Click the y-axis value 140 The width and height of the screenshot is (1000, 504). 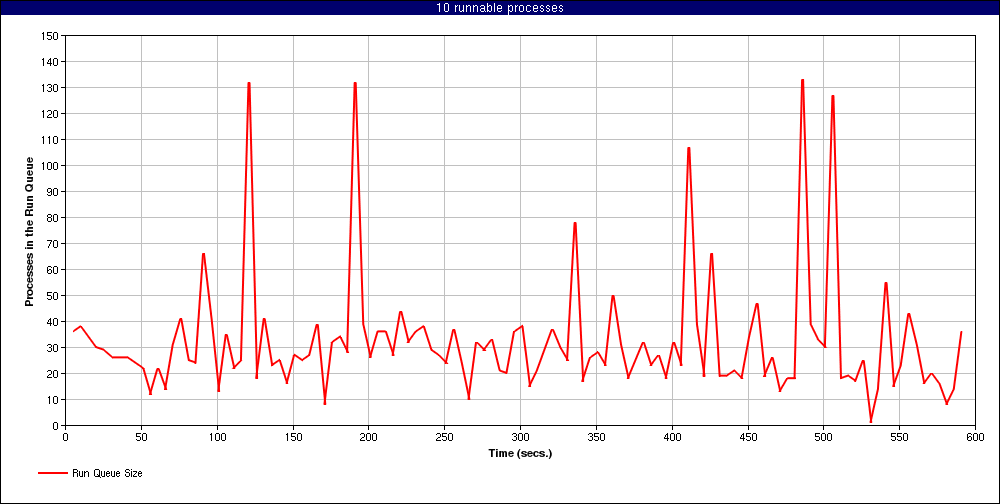(50, 62)
